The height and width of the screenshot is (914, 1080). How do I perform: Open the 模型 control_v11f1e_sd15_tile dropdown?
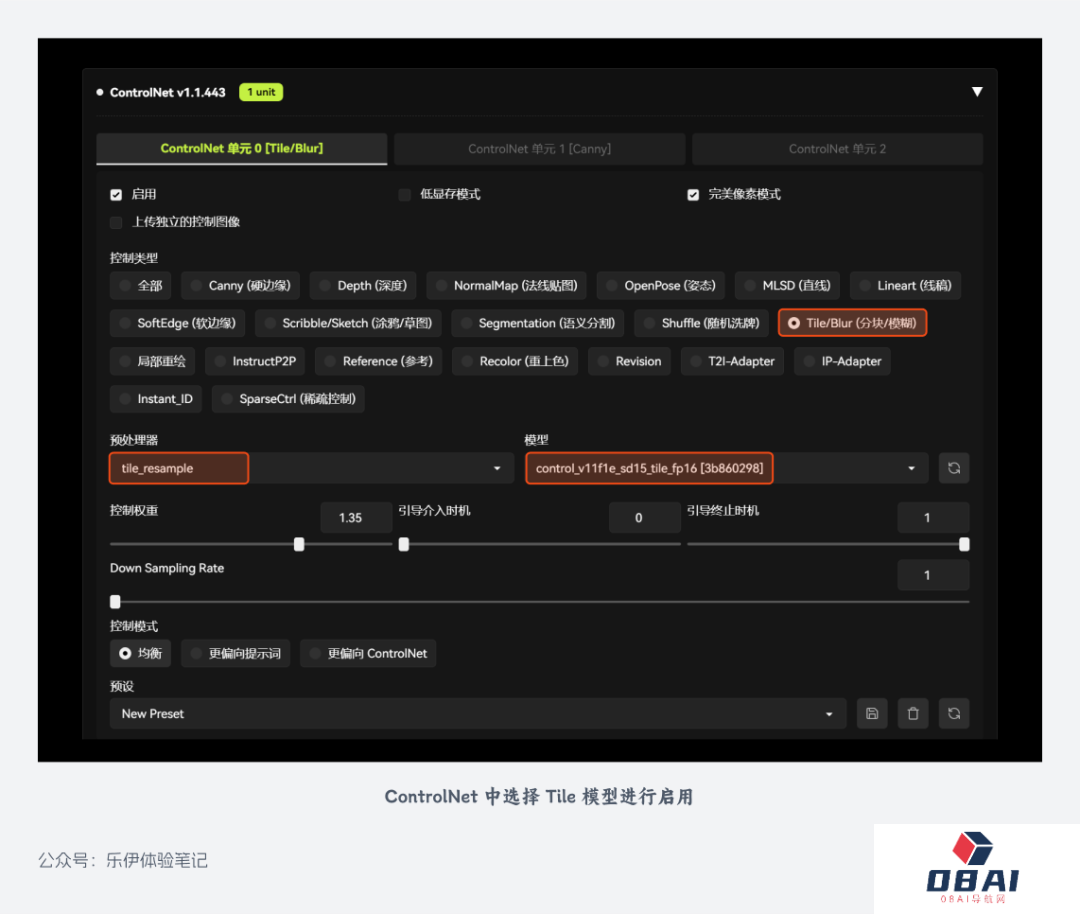click(726, 468)
